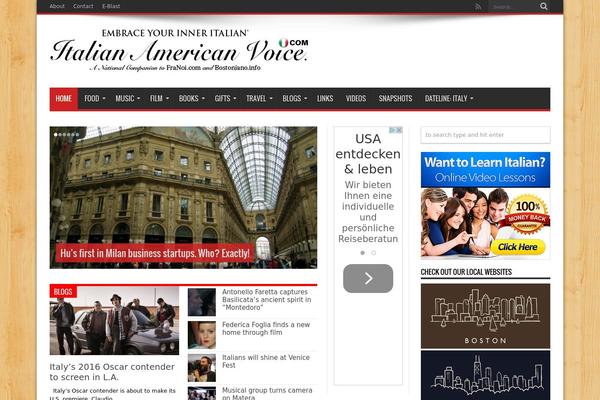
Task: Open Musical group turns camera on Matera link
Action: tap(267, 393)
